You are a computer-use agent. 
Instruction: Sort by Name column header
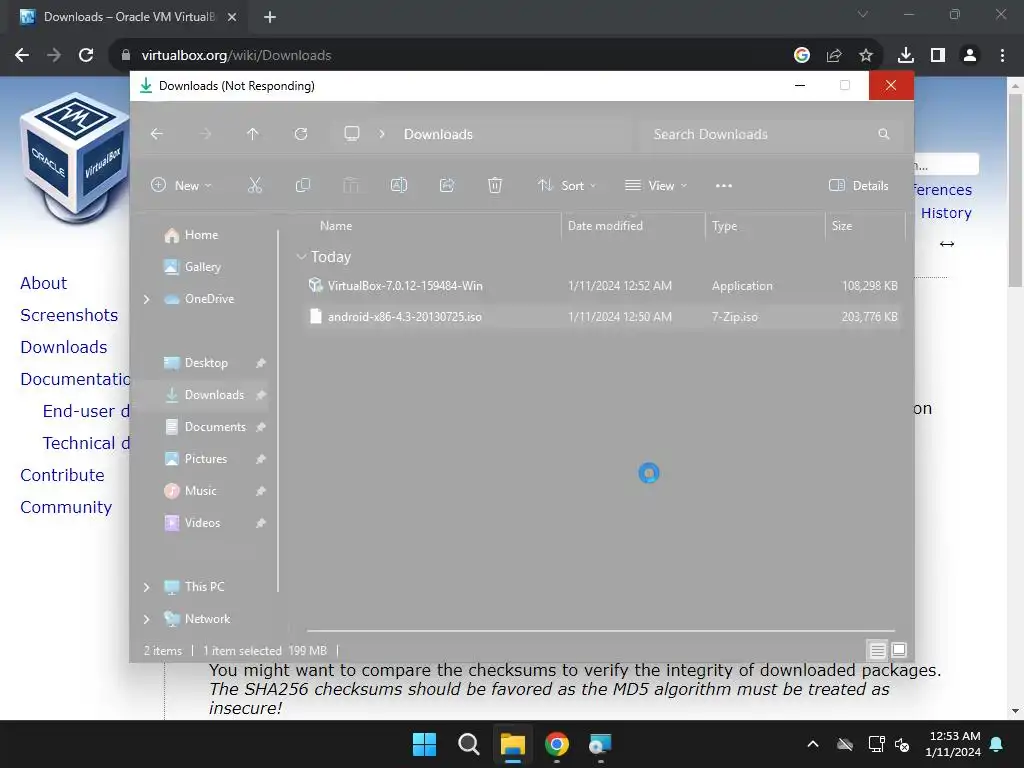pos(336,226)
